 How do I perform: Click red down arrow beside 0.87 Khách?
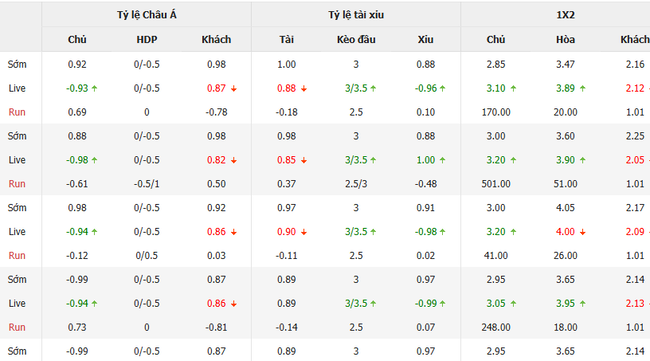[234, 88]
